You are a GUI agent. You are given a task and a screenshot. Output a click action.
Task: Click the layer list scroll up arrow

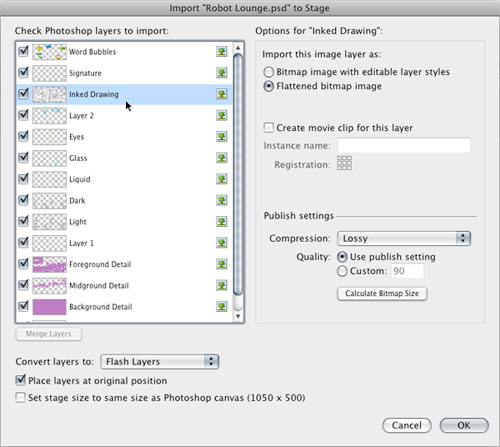pos(238,48)
